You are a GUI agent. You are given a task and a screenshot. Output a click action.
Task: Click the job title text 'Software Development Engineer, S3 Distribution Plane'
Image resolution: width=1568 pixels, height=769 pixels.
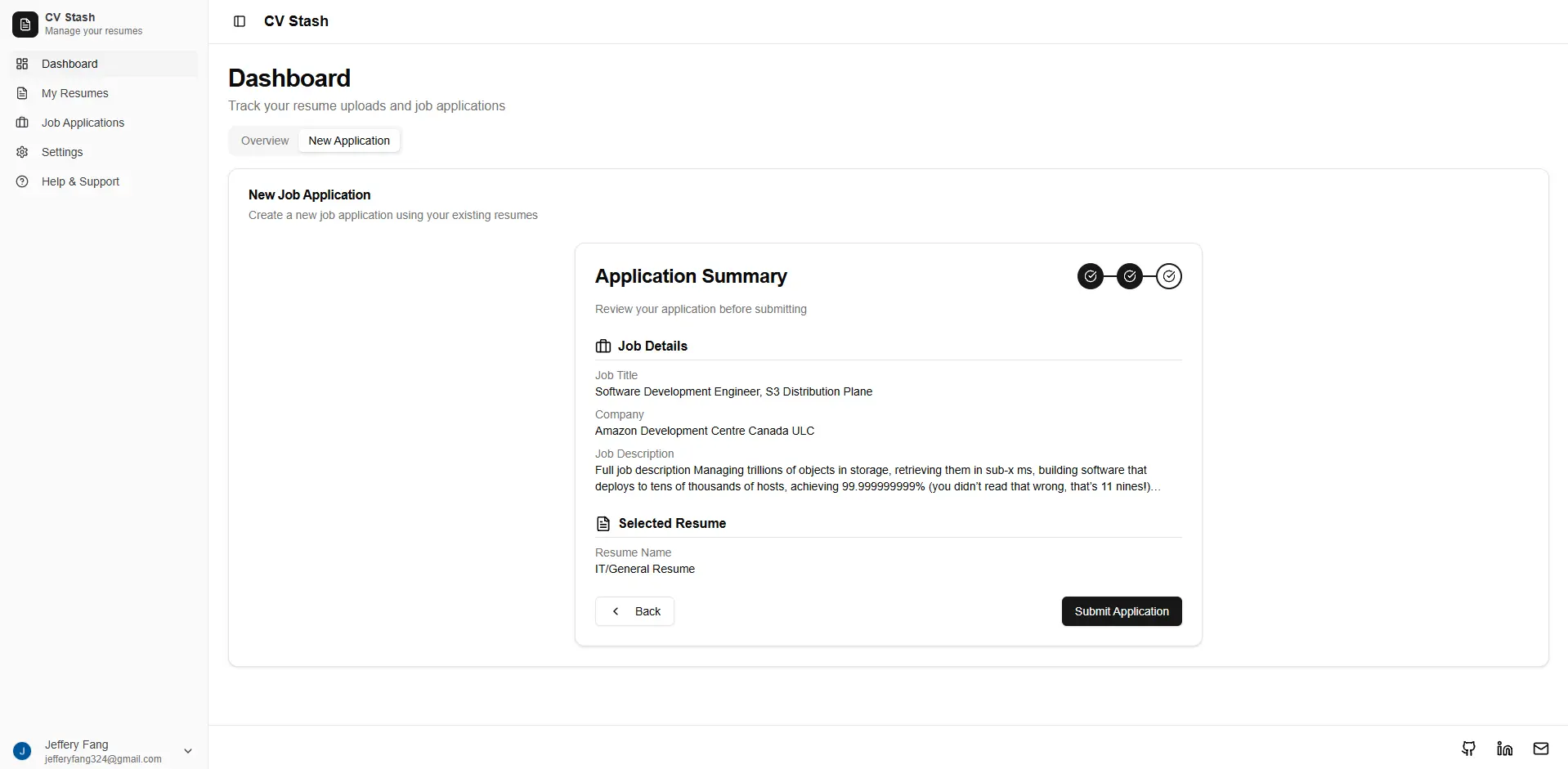[733, 391]
